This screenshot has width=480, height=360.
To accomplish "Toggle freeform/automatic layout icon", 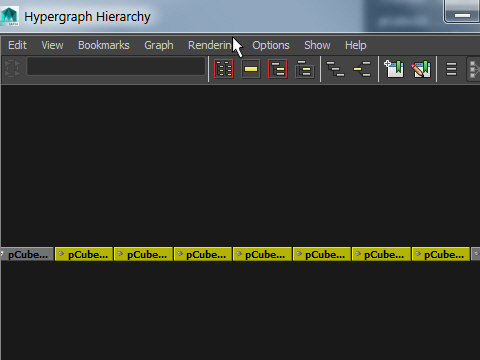I will pos(451,69).
